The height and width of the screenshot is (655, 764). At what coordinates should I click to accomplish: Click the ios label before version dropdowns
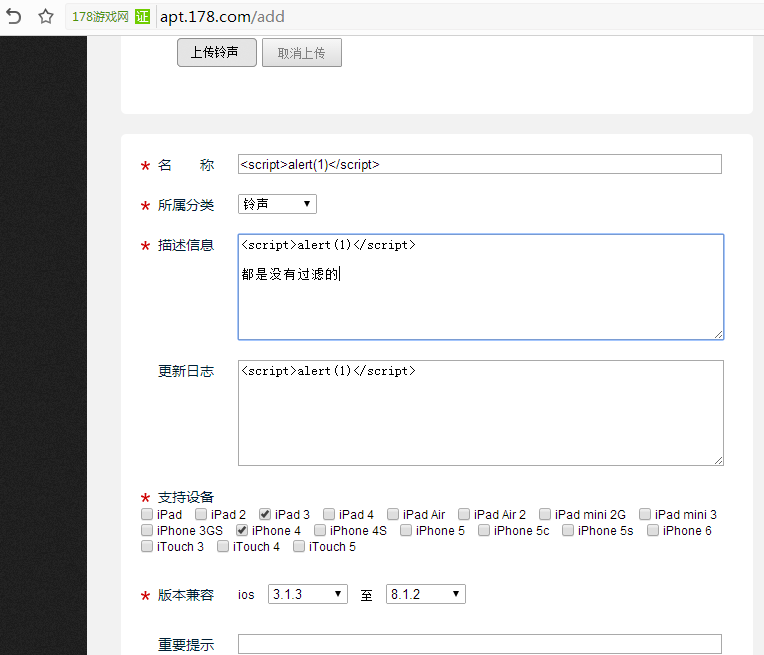pos(246,595)
